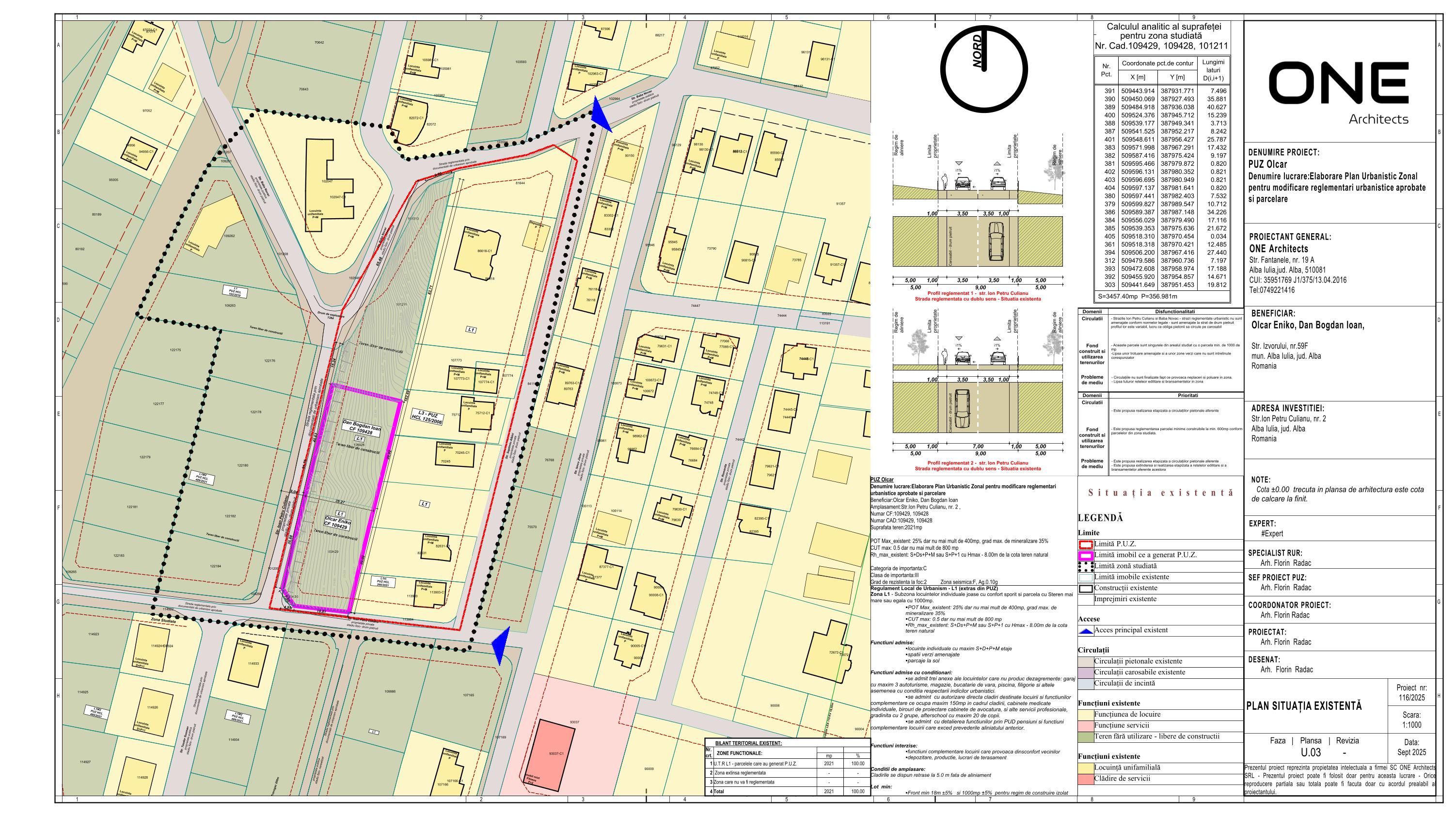Click the Olcar Eniko CF 109429 parcel label

337,523
